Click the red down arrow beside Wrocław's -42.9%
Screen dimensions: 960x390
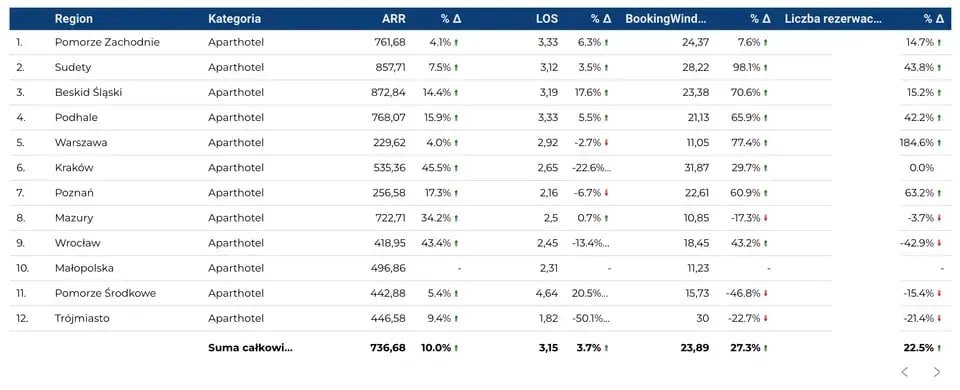click(x=939, y=243)
